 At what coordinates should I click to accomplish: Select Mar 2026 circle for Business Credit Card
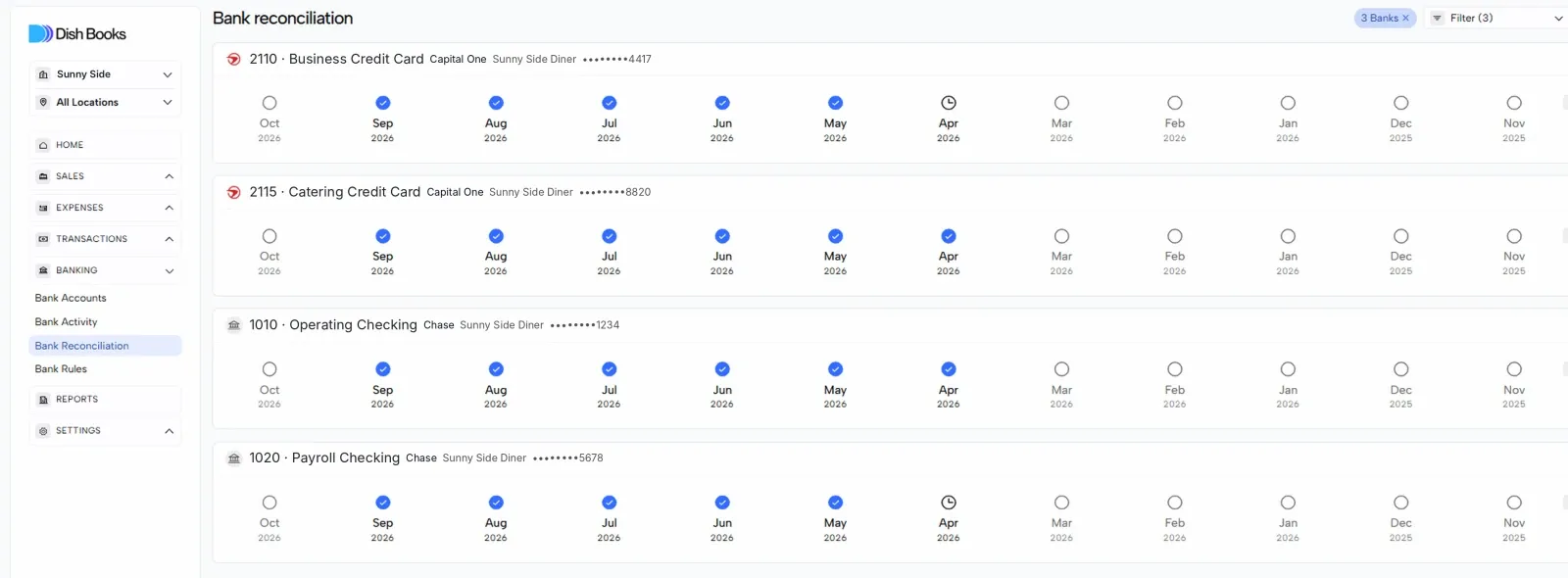point(1061,103)
